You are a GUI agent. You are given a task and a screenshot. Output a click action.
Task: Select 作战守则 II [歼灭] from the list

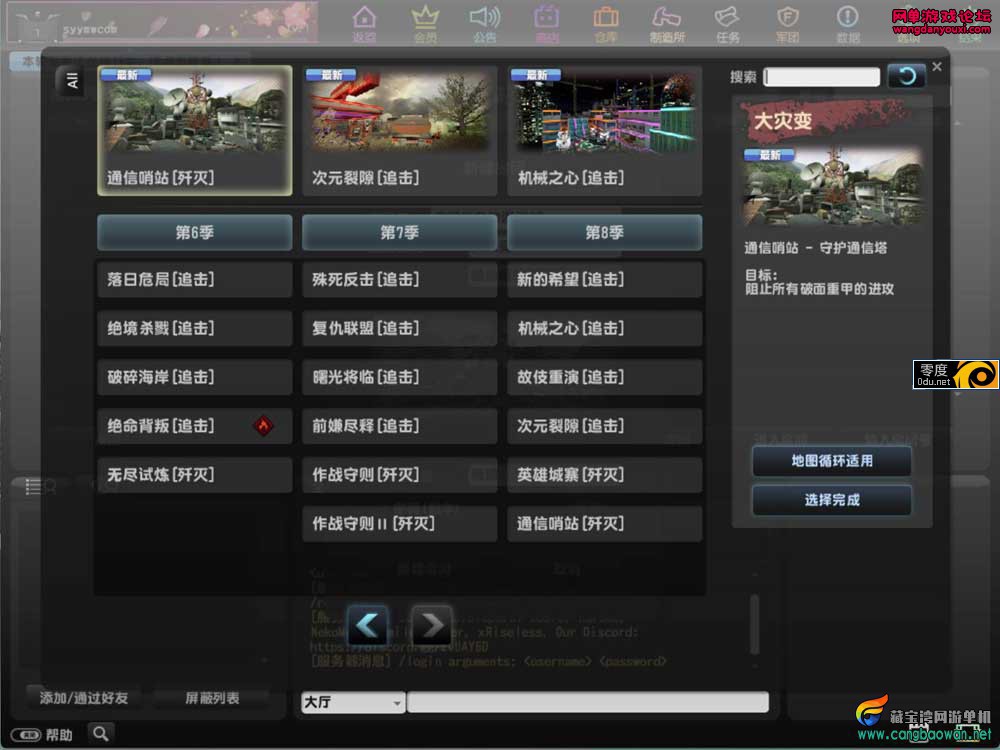pos(400,524)
